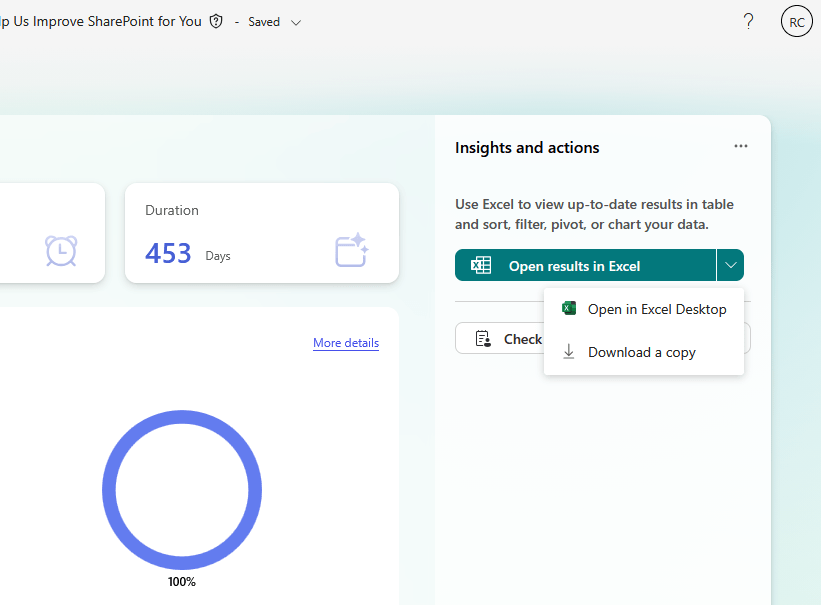This screenshot has width=821, height=605.
Task: Click the 453 duration value
Action: pos(168,254)
